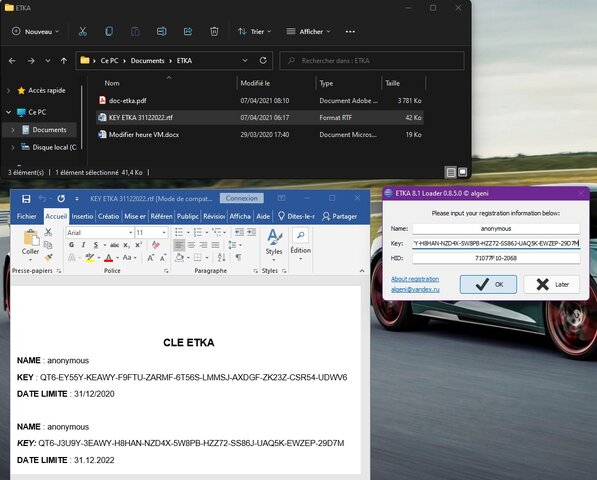
Task: Expand Accès rapide in navigation pane
Action: (x=8, y=91)
